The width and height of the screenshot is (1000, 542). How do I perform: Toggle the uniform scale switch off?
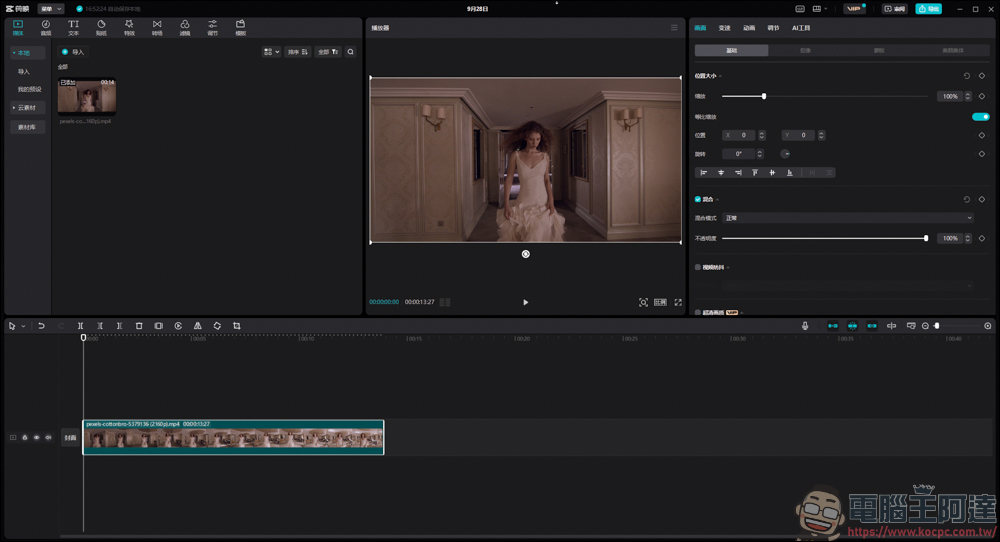point(980,117)
